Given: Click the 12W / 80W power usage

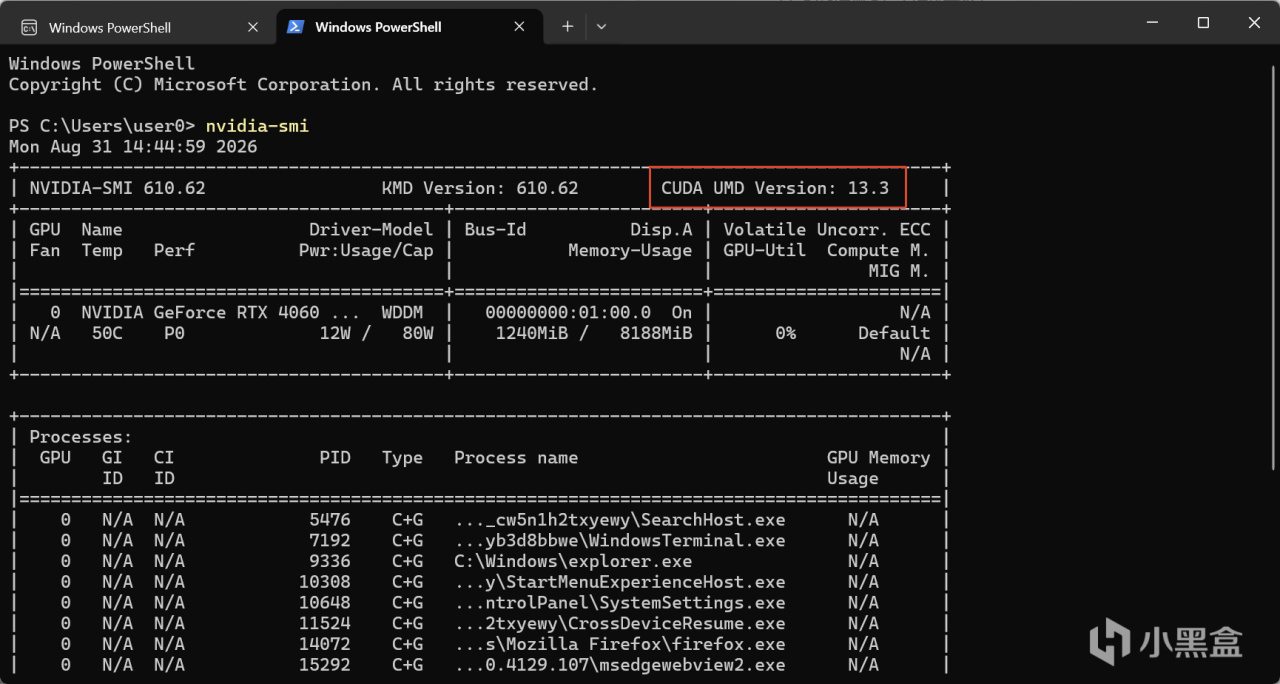Looking at the screenshot, I should (376, 333).
